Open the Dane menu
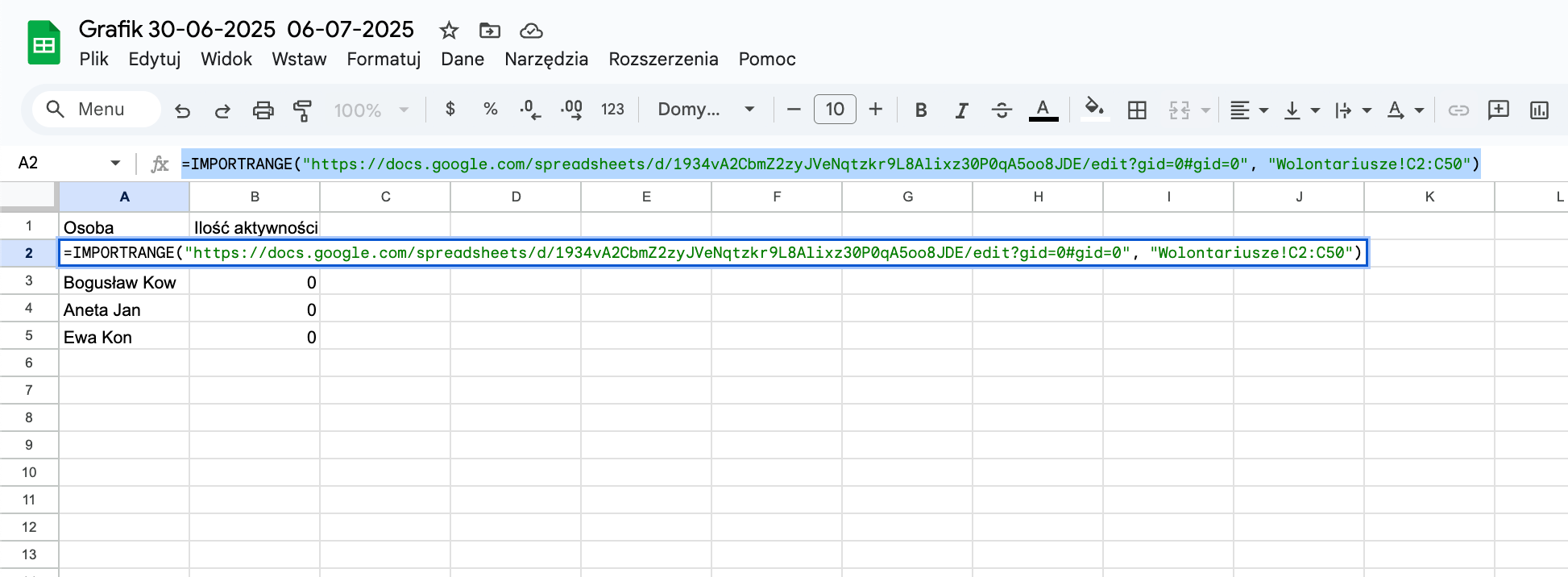 point(463,59)
